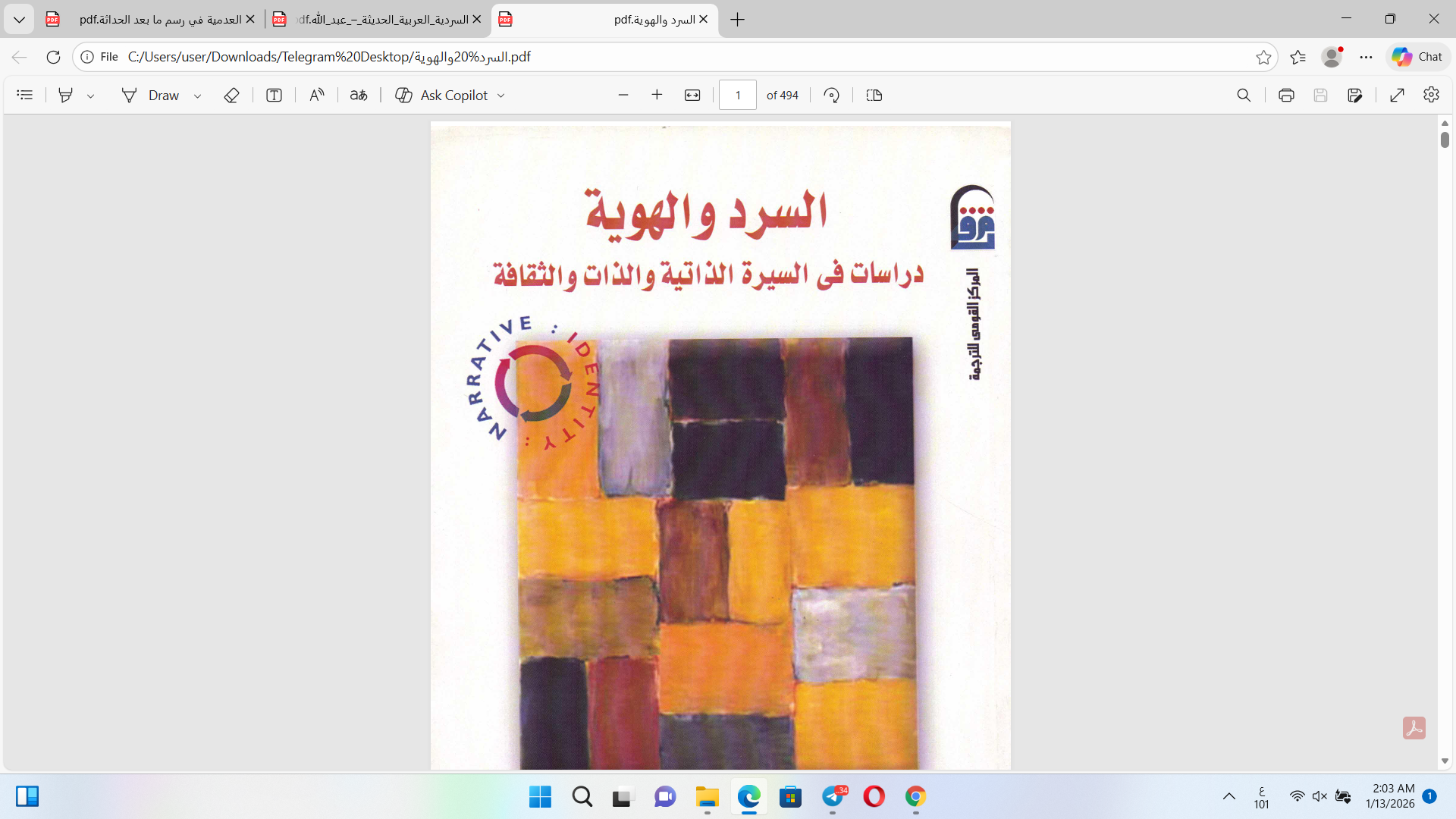Refresh the current page
The height and width of the screenshot is (819, 1456).
[x=53, y=57]
